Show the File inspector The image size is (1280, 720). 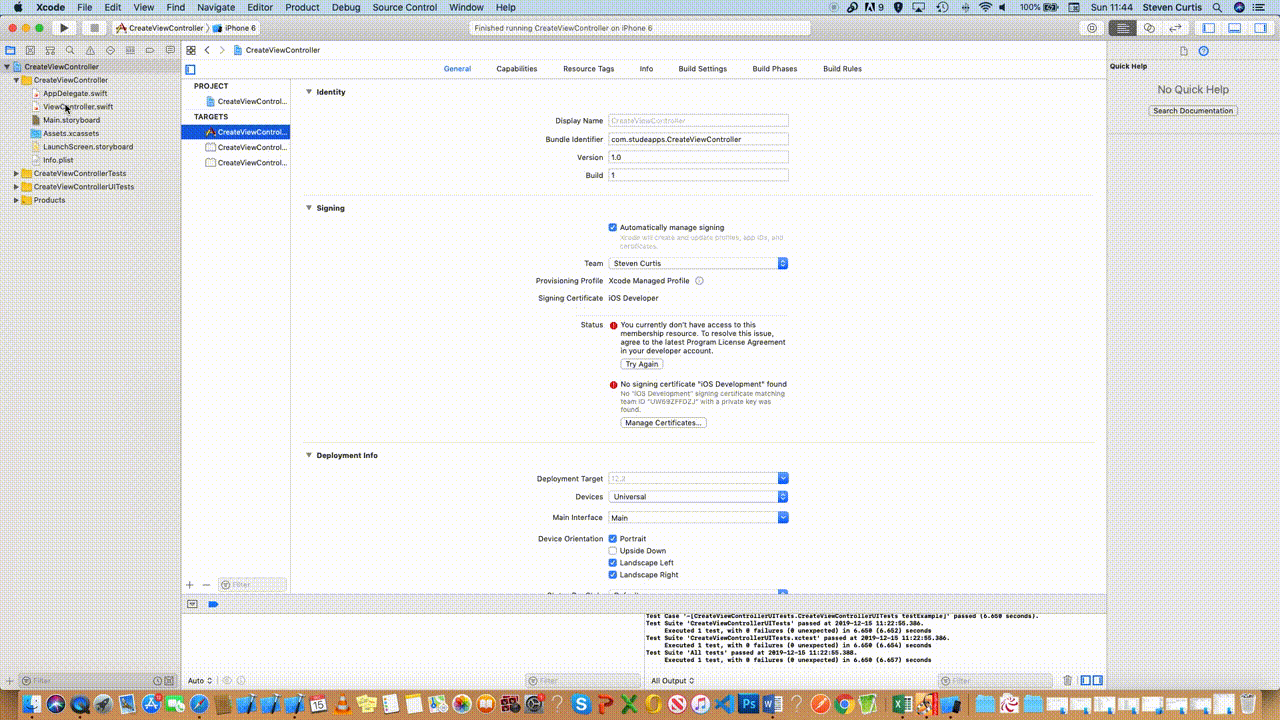click(1184, 51)
